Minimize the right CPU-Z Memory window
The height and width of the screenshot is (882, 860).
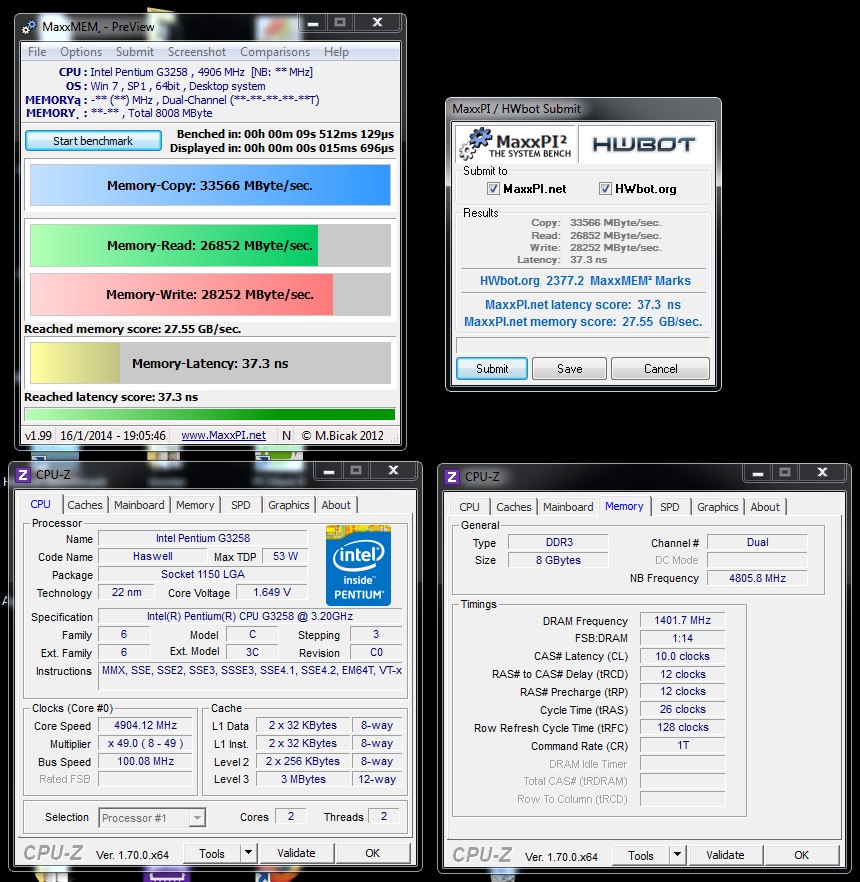[x=758, y=473]
